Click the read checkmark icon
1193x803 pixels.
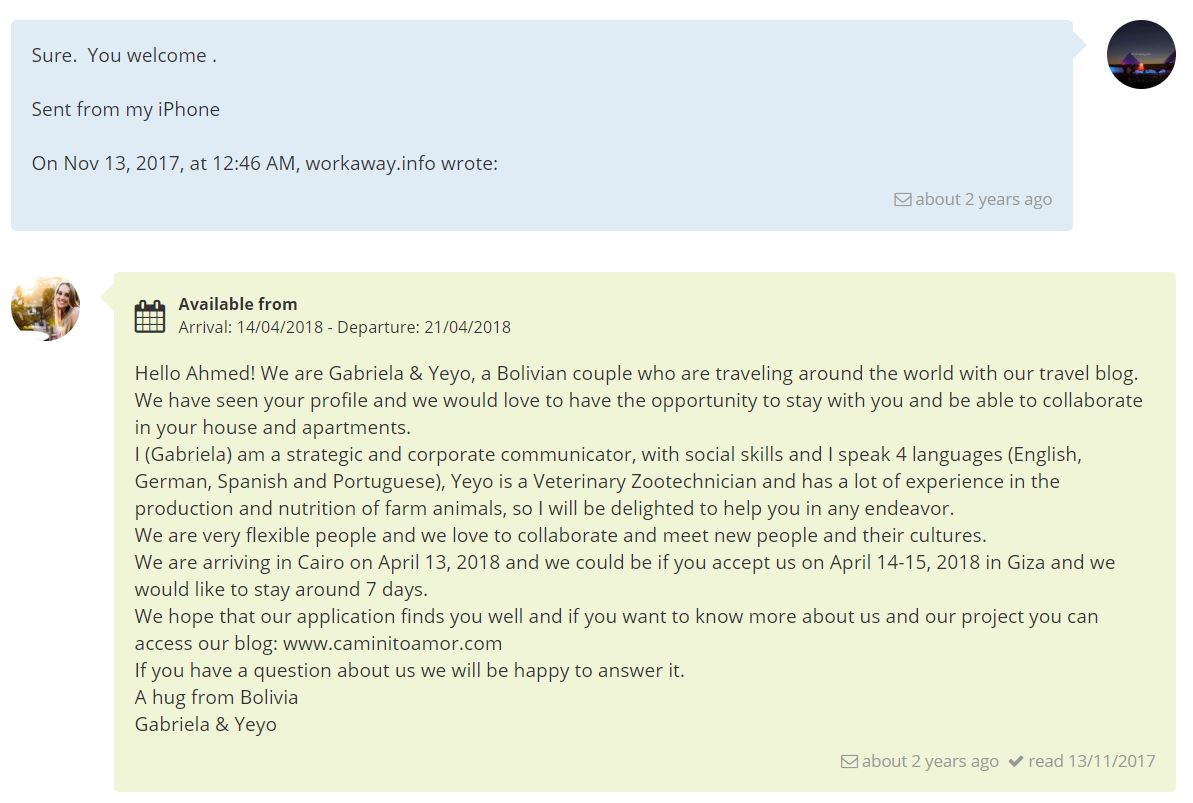click(x=1015, y=761)
